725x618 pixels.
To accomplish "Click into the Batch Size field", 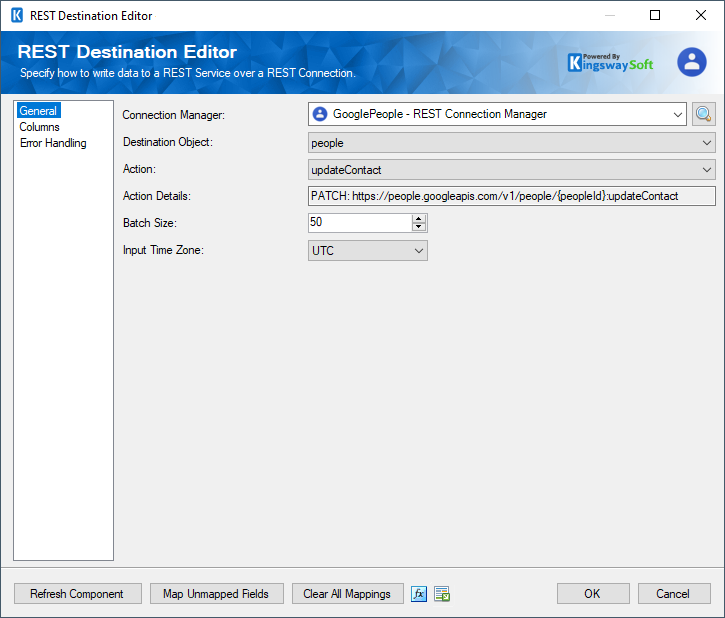I will pos(360,223).
